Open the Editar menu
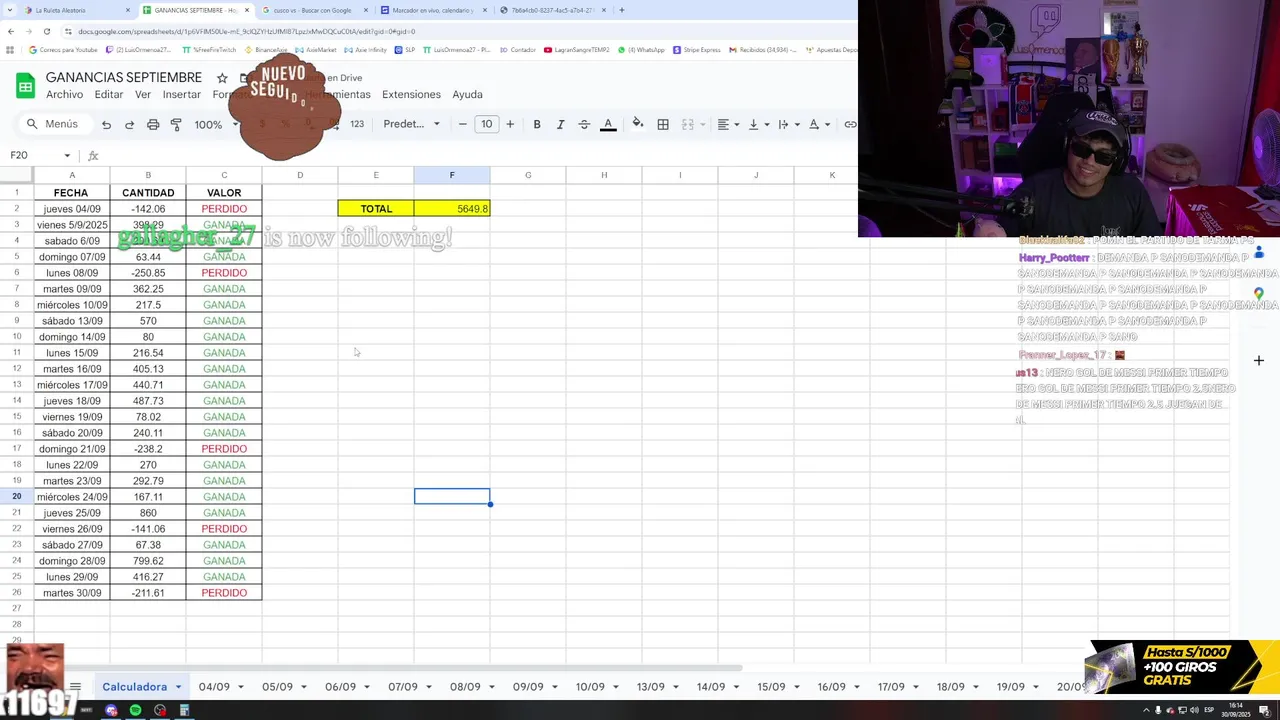1280x720 pixels. coord(109,94)
